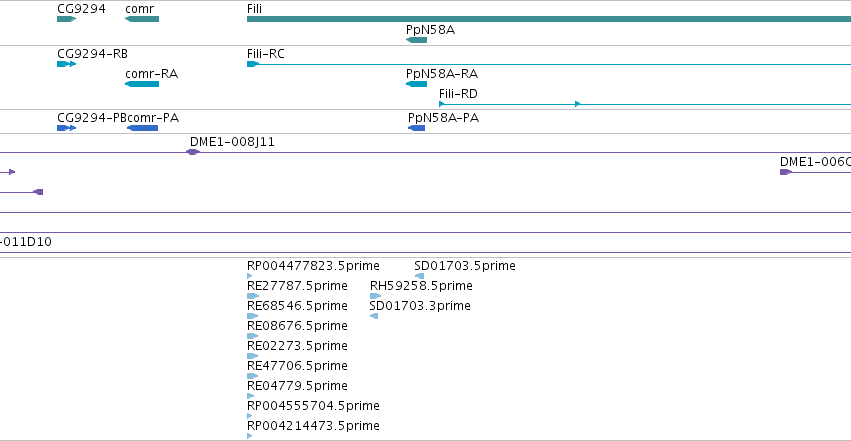The image size is (851, 441).
Task: Select the CG9294 gene arrow glyph
Action: click(66, 19)
